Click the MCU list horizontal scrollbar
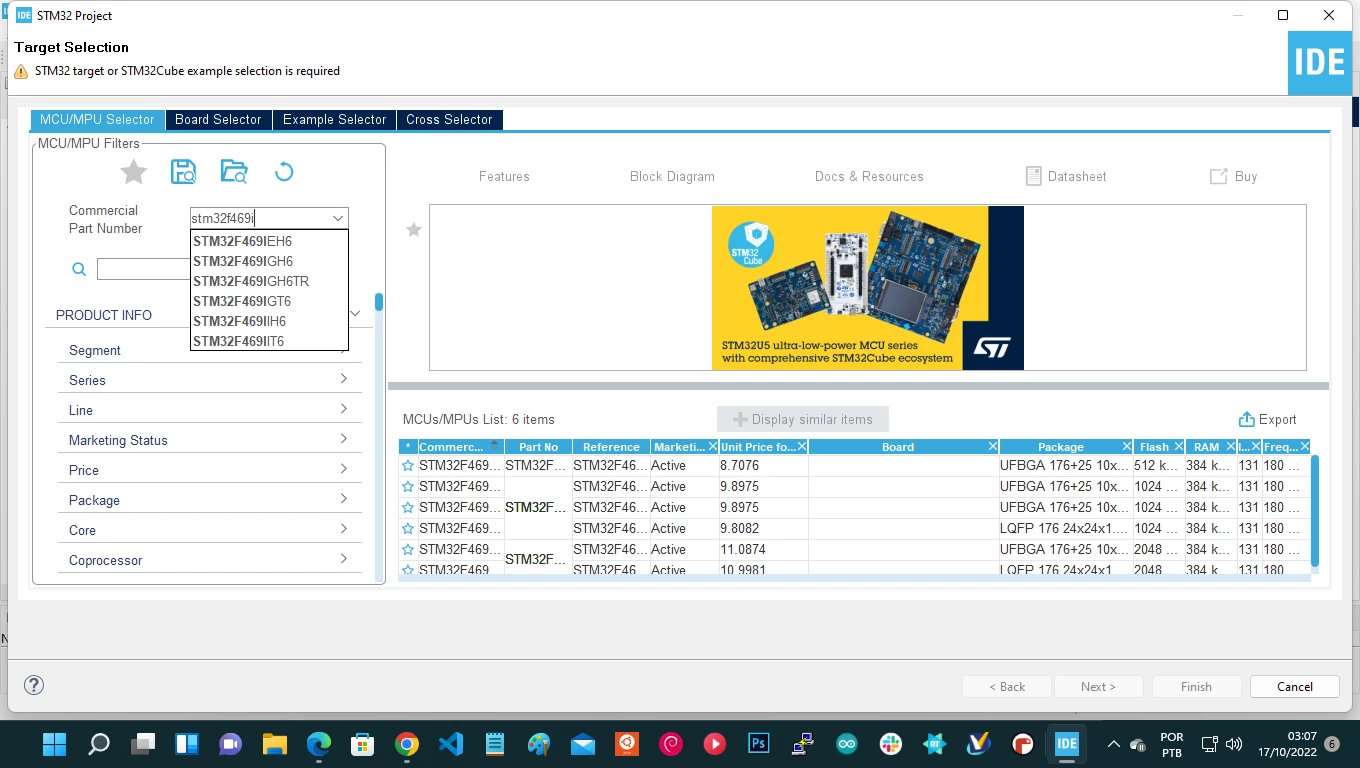1360x768 pixels. pyautogui.click(x=854, y=578)
